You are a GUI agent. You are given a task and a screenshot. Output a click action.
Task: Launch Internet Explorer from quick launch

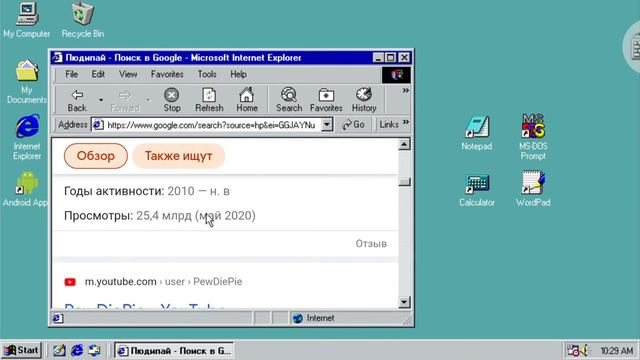(x=77, y=350)
